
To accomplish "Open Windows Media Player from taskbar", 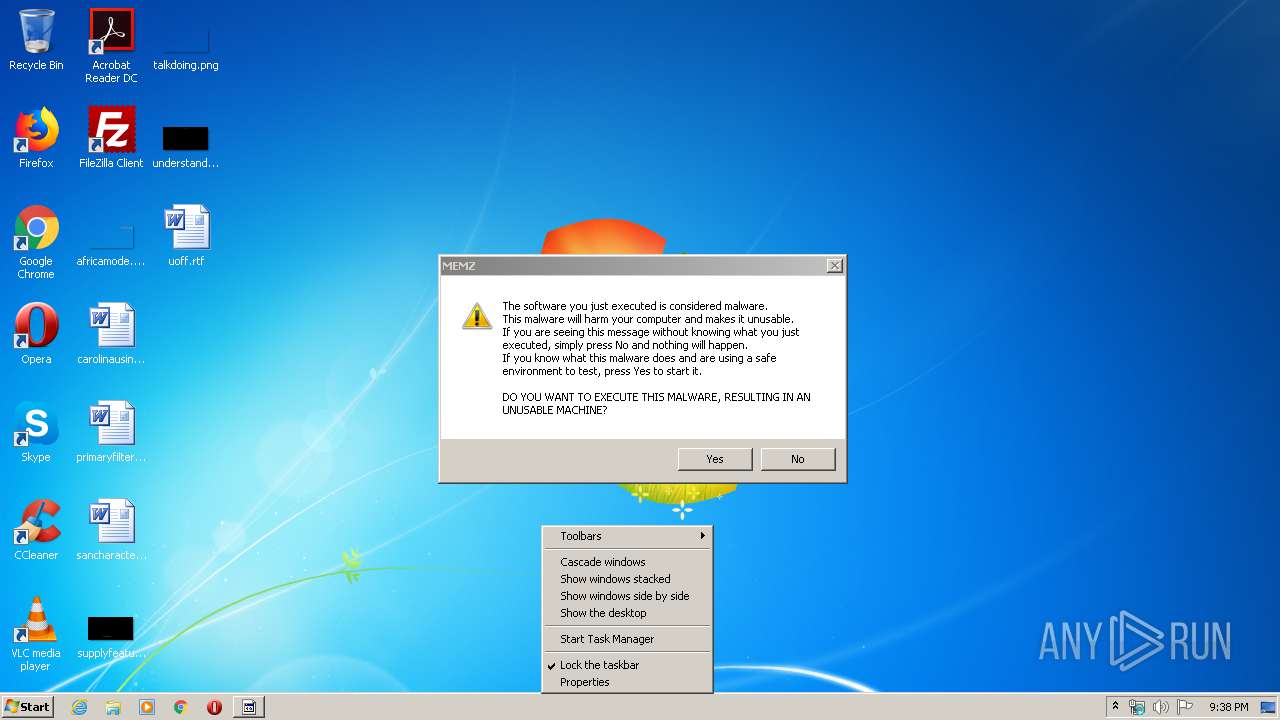I will [147, 707].
